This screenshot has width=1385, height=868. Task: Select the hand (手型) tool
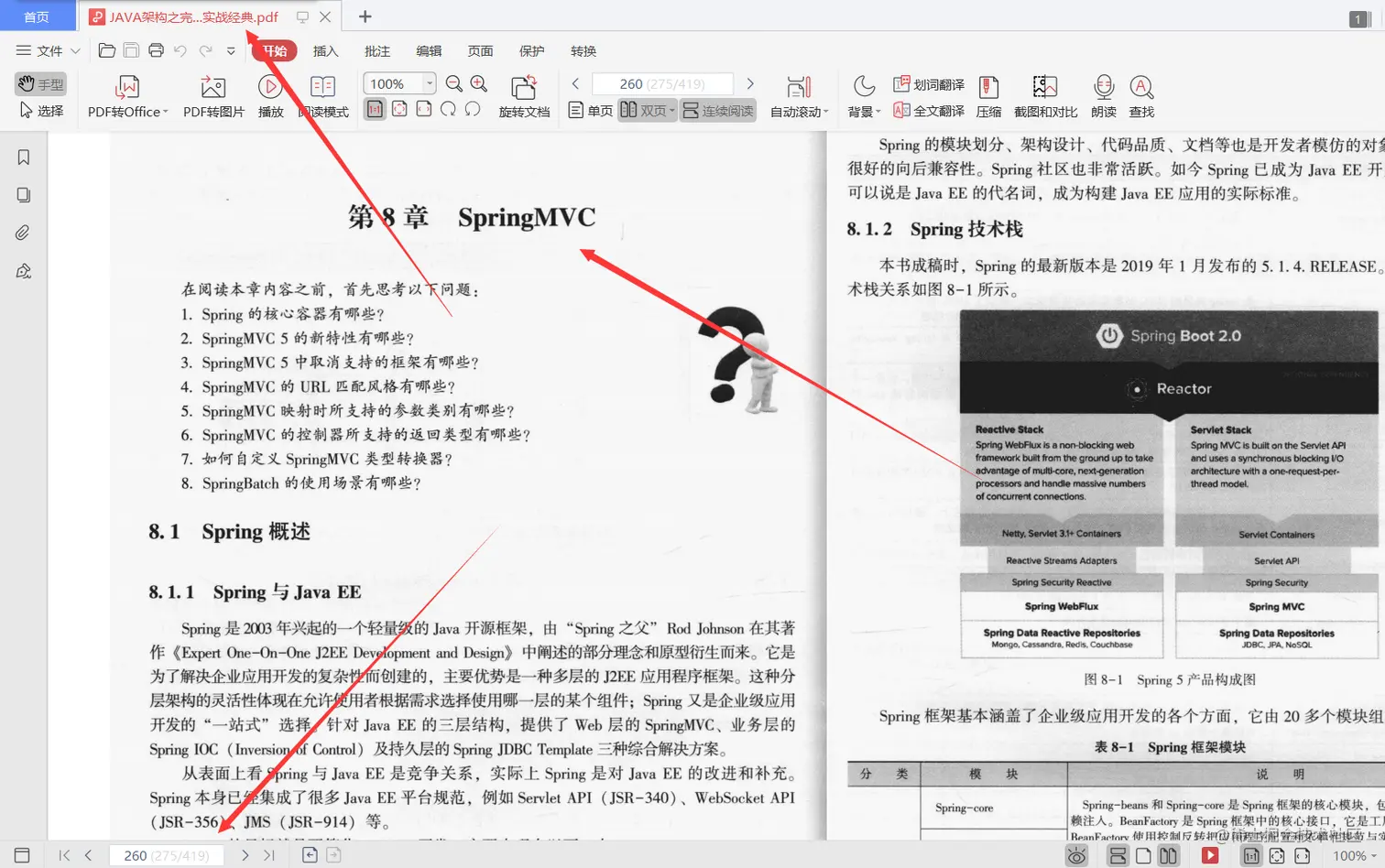pyautogui.click(x=40, y=83)
